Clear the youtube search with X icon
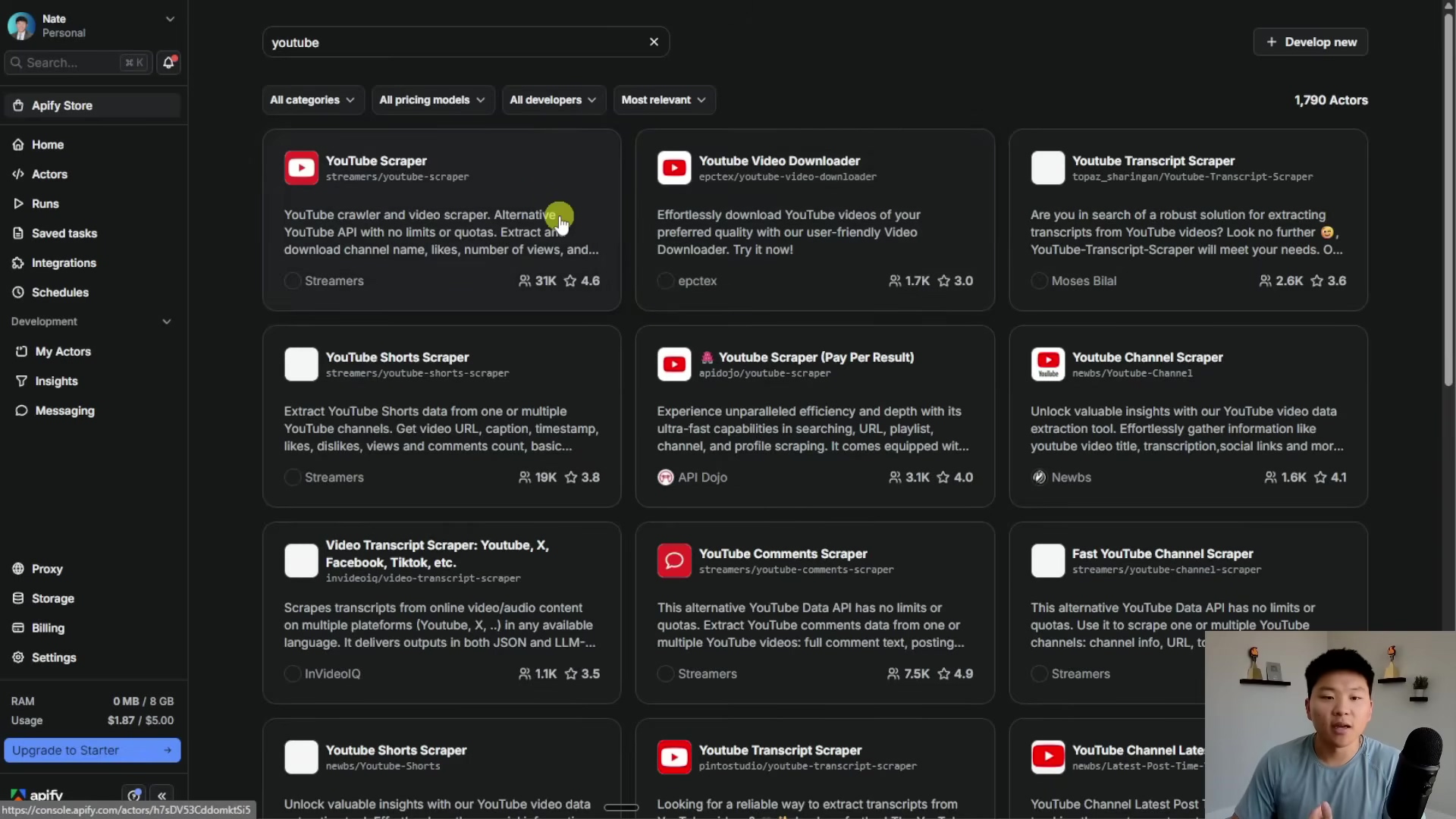This screenshot has height=819, width=1456. [x=654, y=42]
